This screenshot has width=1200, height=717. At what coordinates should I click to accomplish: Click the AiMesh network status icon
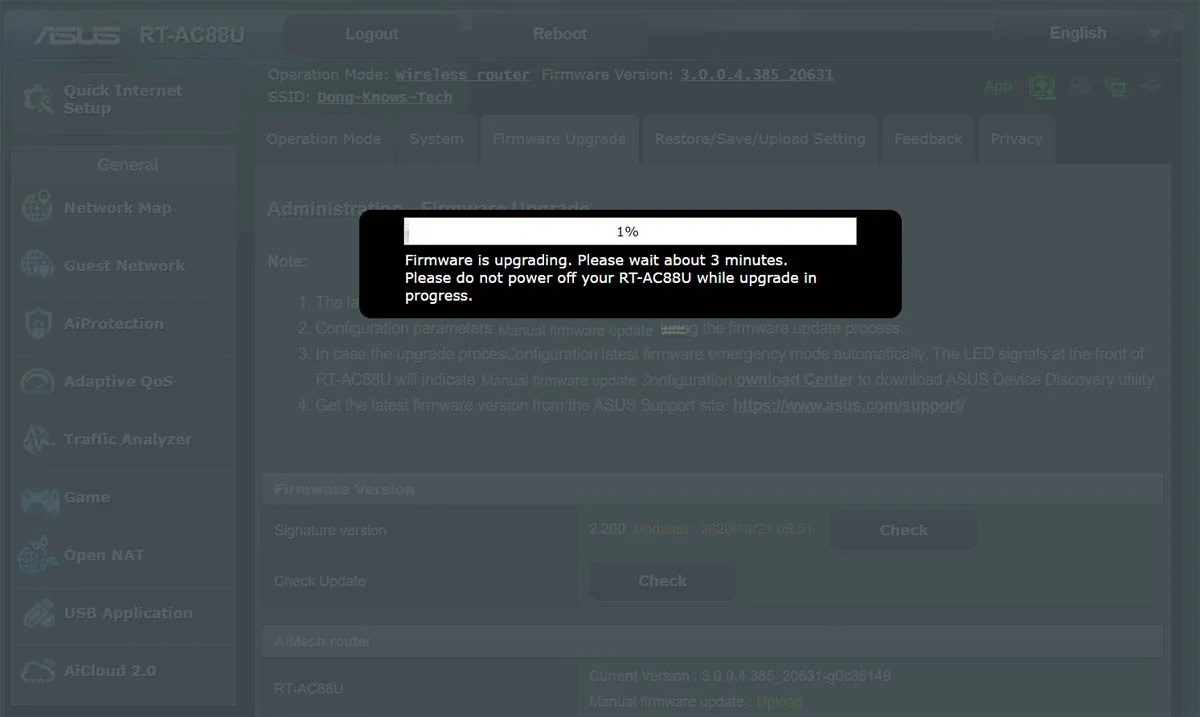pos(1043,87)
